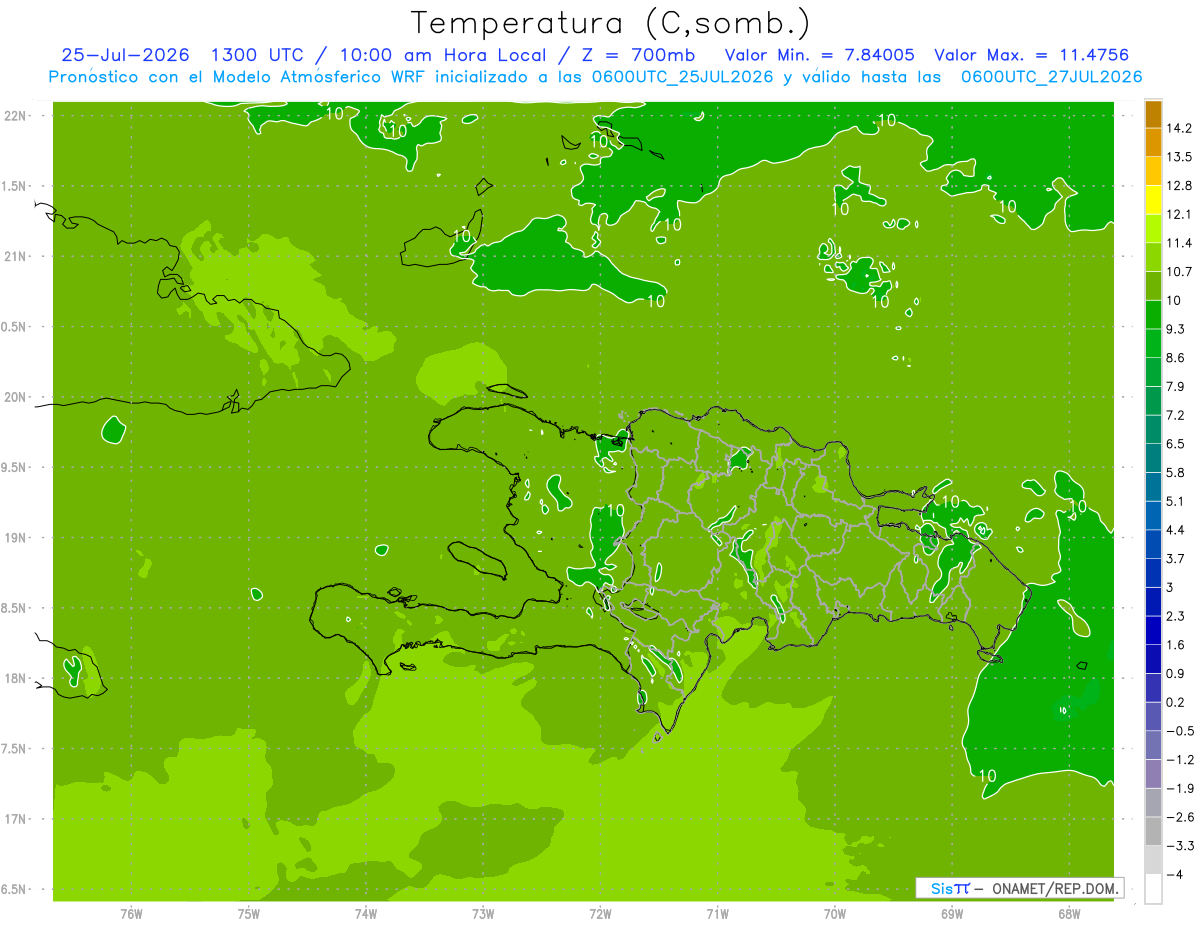Click the '8.6' colorbar value
This screenshot has height=927, width=1200.
1176,358
